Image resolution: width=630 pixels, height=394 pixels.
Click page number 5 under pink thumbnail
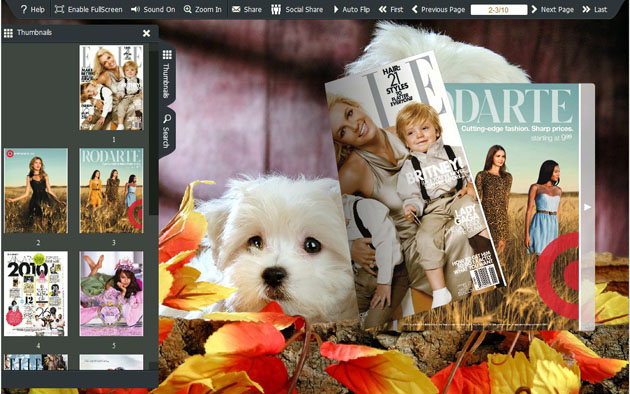[x=114, y=346]
